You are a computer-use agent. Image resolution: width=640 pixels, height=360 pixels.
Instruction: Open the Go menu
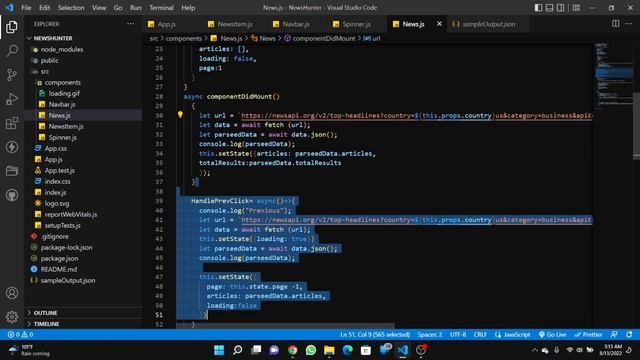click(x=118, y=7)
